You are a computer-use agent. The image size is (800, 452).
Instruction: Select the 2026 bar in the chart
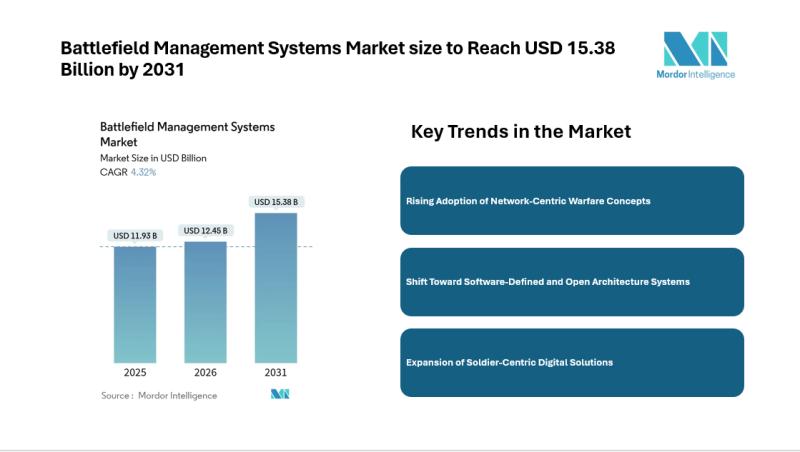(205, 301)
